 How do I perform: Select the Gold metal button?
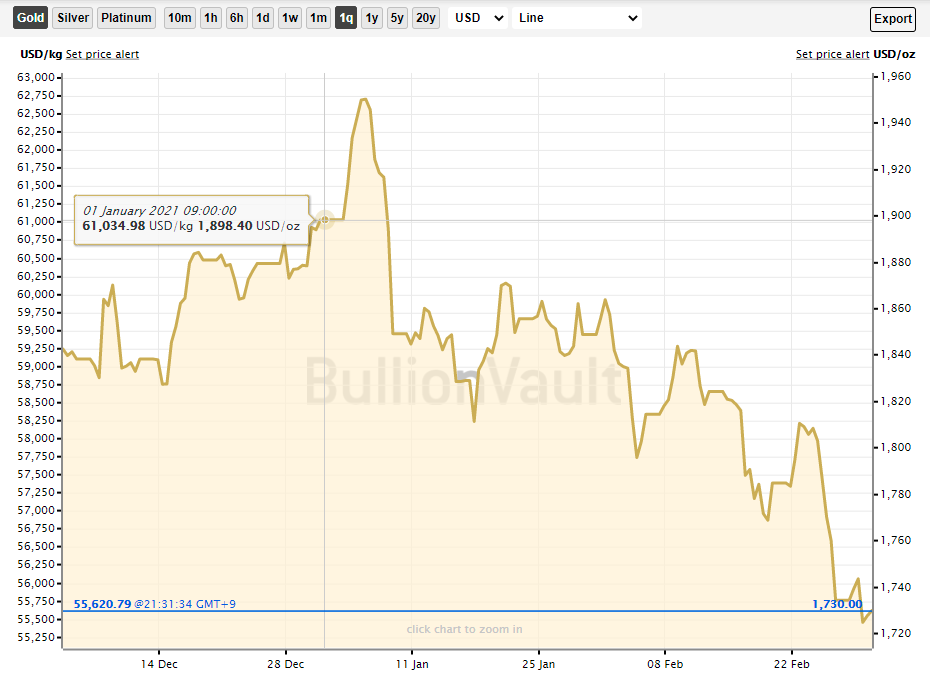click(30, 18)
